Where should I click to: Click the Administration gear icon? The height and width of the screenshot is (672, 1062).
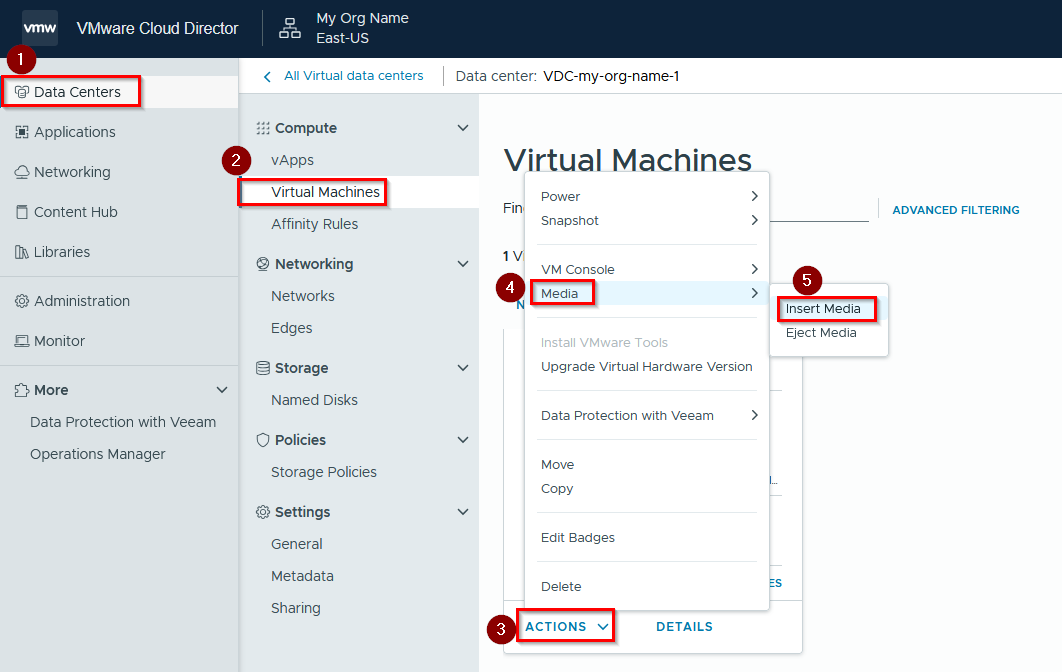pyautogui.click(x=22, y=301)
